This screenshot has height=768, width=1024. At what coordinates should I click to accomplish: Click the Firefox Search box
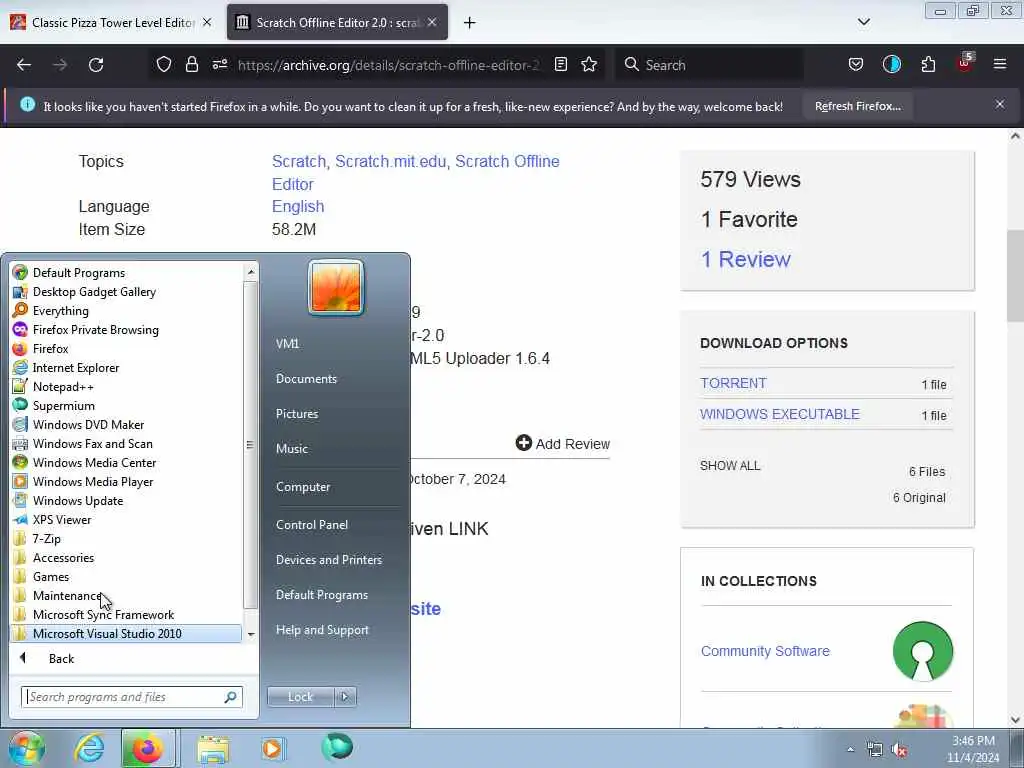pyautogui.click(x=709, y=65)
